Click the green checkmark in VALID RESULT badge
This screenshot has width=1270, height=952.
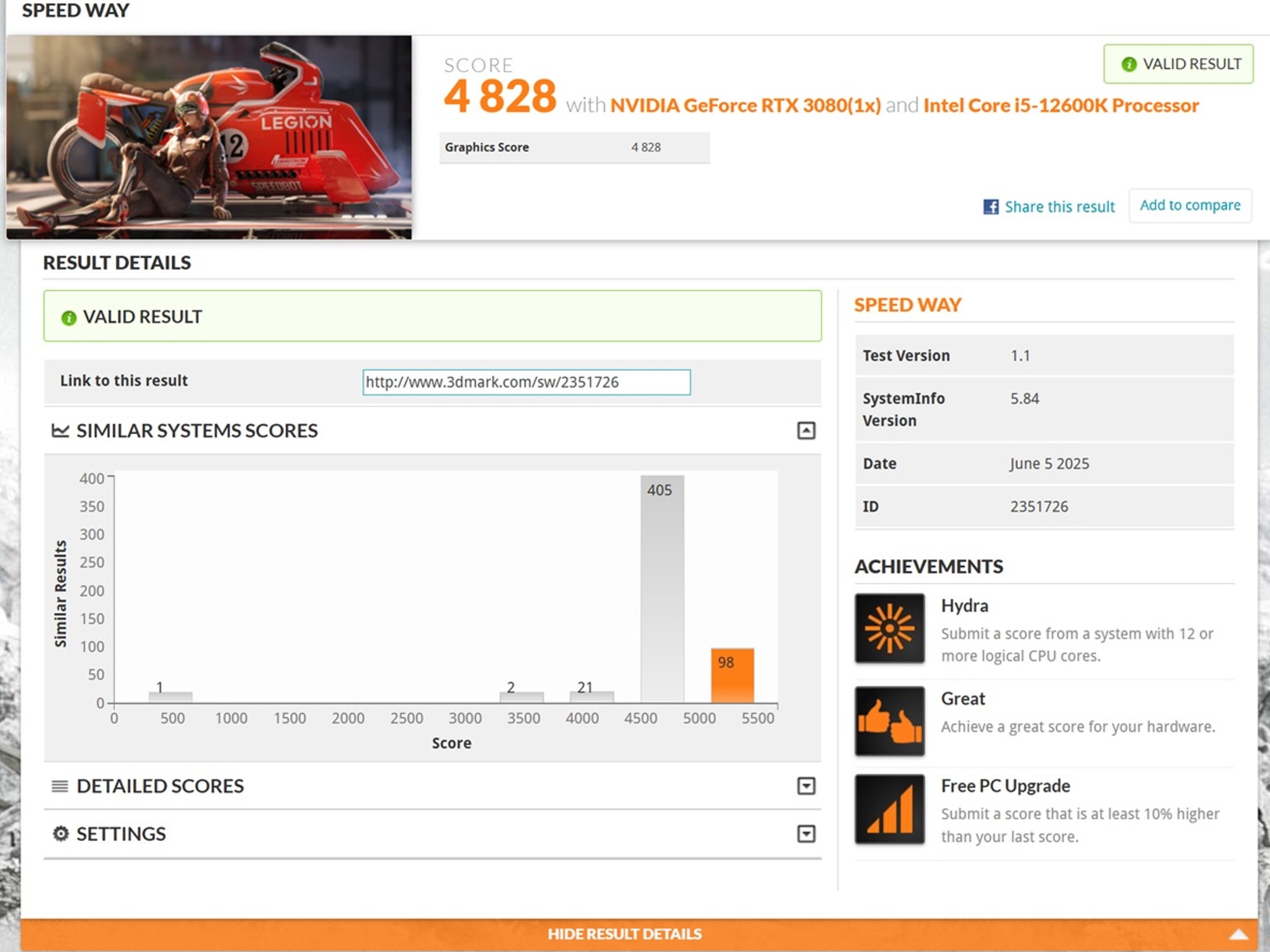pyautogui.click(x=1129, y=64)
